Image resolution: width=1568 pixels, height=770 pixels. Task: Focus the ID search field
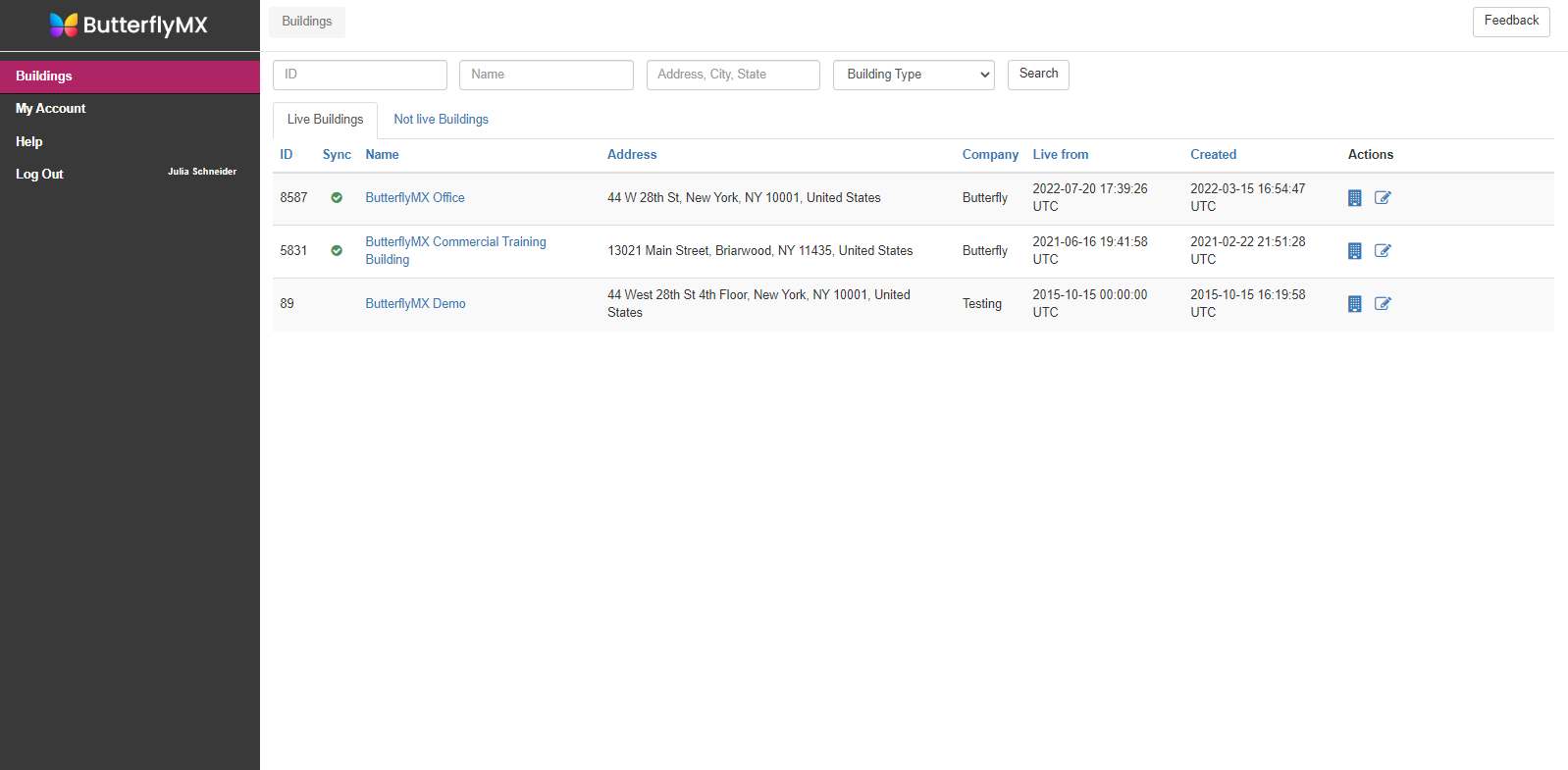359,75
